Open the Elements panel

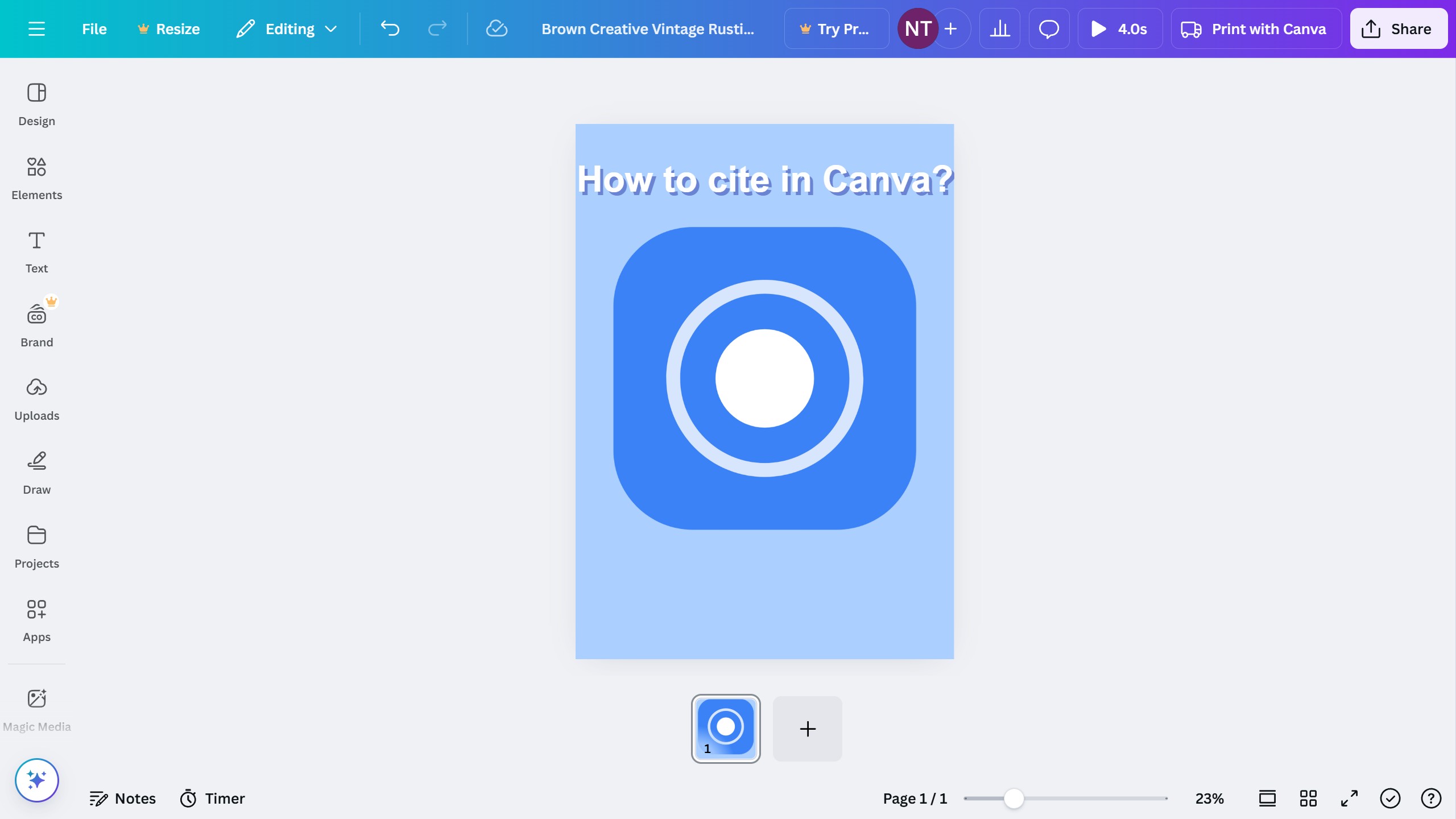click(36, 176)
